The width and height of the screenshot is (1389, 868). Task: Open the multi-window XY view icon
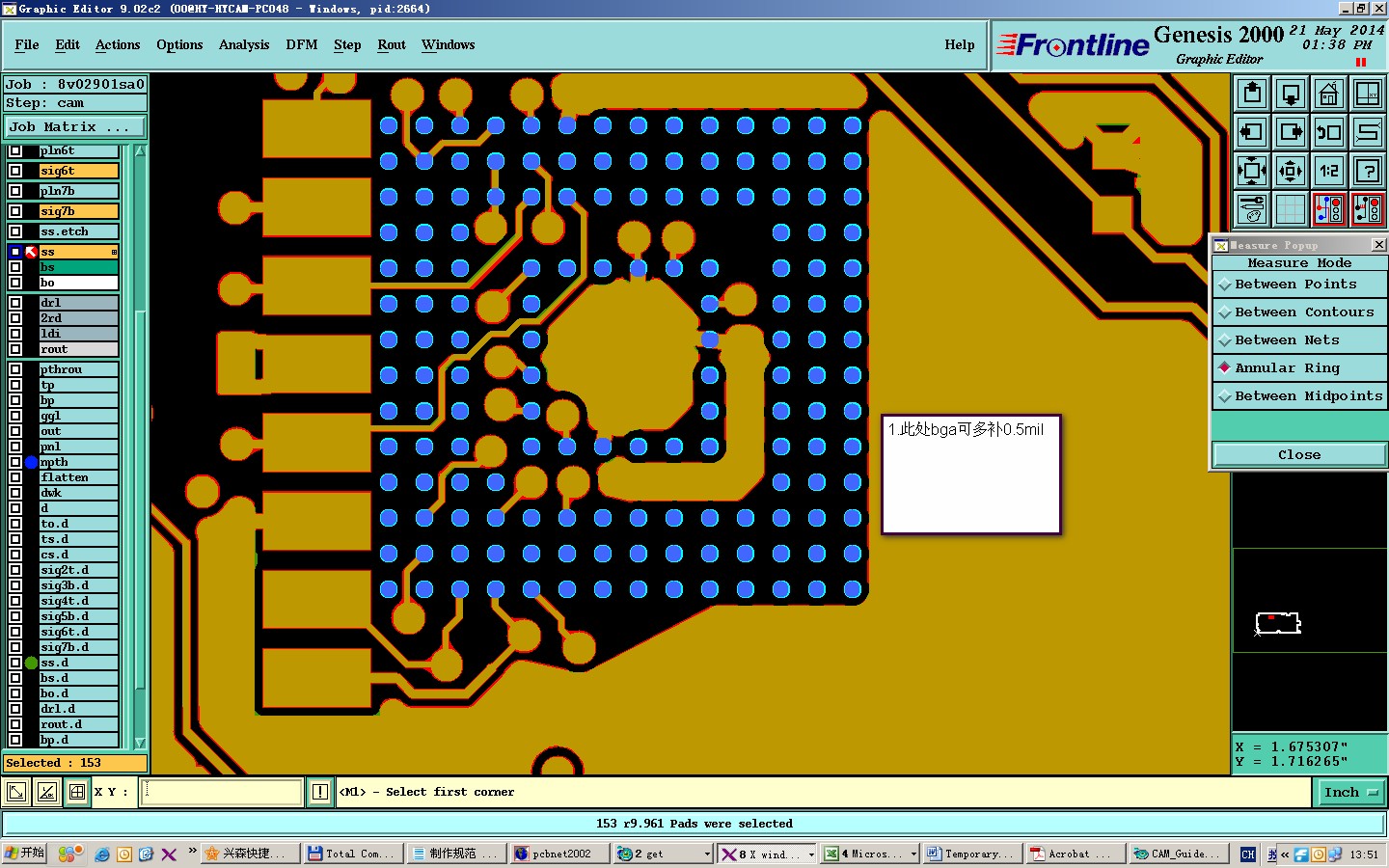click(x=1368, y=94)
